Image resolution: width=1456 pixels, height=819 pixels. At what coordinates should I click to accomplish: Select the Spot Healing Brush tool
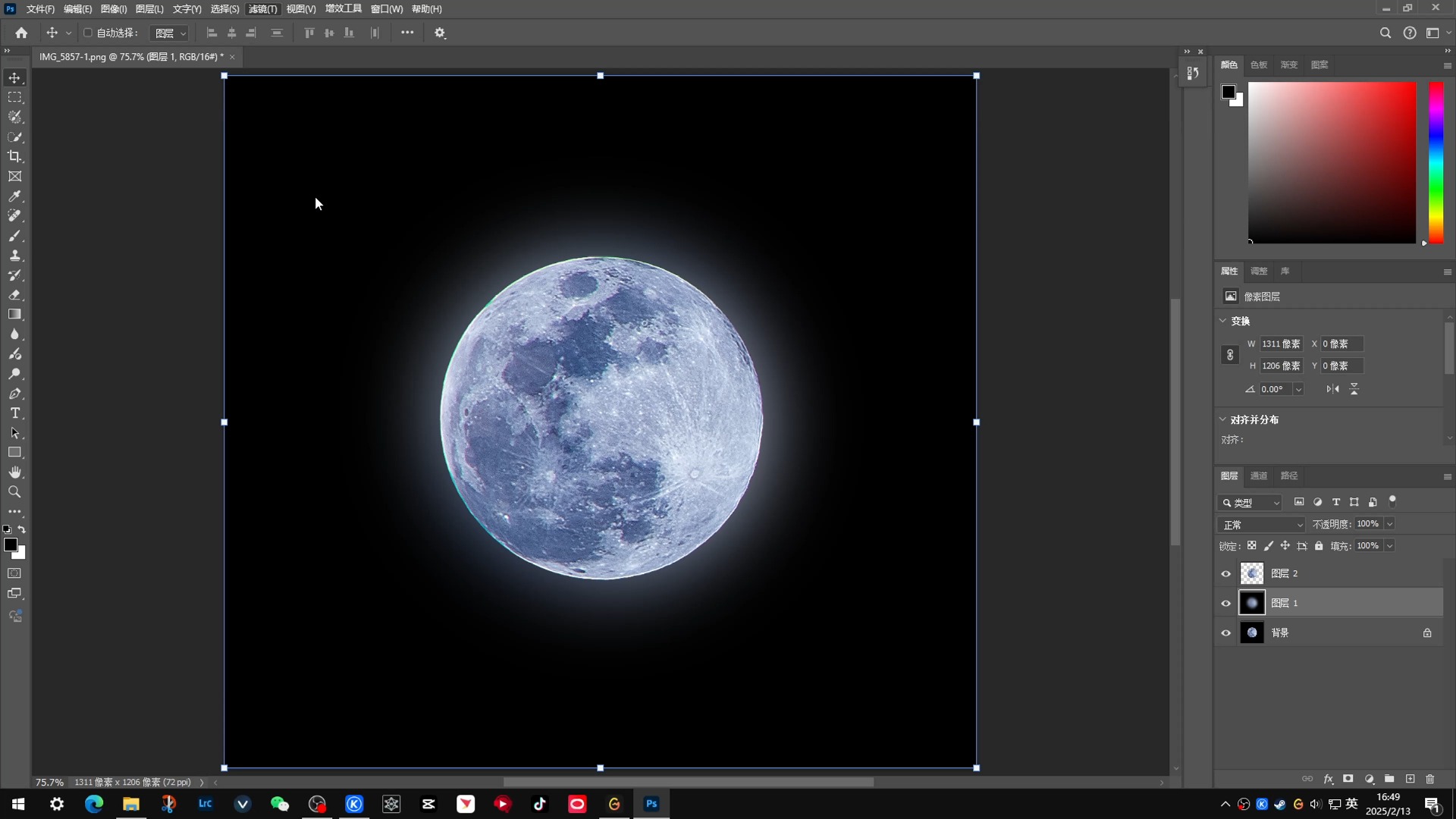tap(14, 216)
